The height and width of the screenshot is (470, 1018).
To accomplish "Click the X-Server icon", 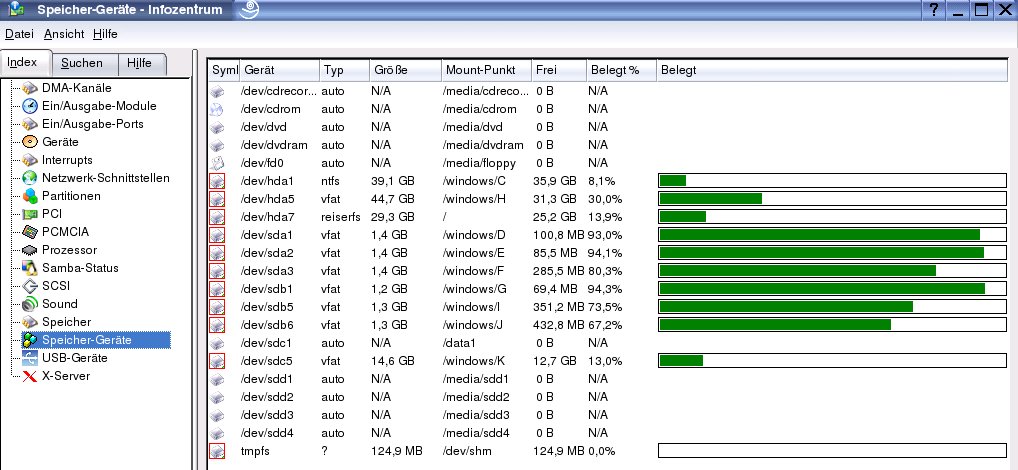I will click(x=30, y=376).
